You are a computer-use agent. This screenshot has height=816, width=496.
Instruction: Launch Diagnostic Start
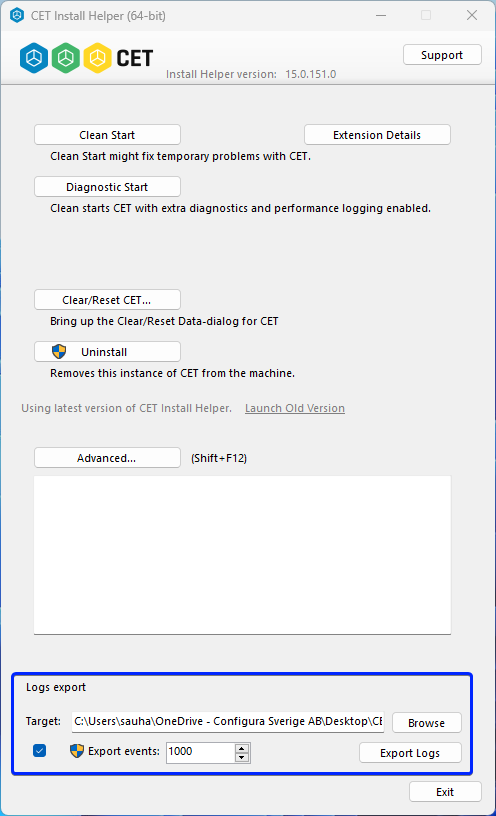coord(107,187)
